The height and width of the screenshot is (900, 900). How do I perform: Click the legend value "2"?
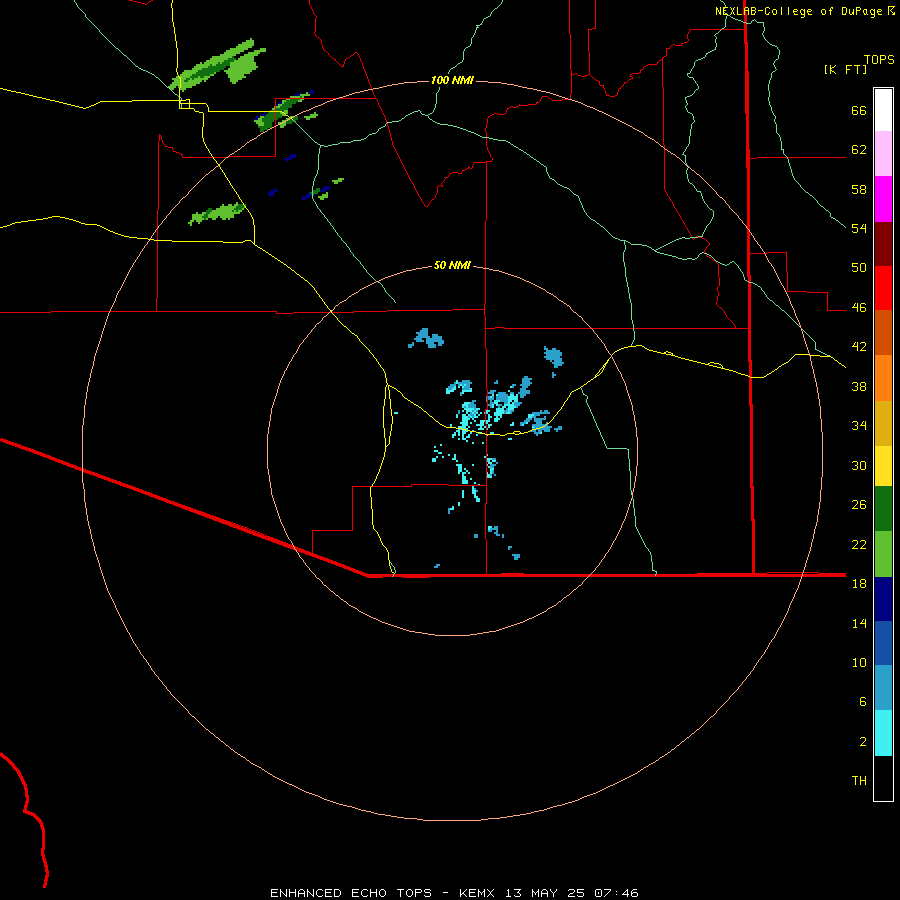click(x=863, y=742)
